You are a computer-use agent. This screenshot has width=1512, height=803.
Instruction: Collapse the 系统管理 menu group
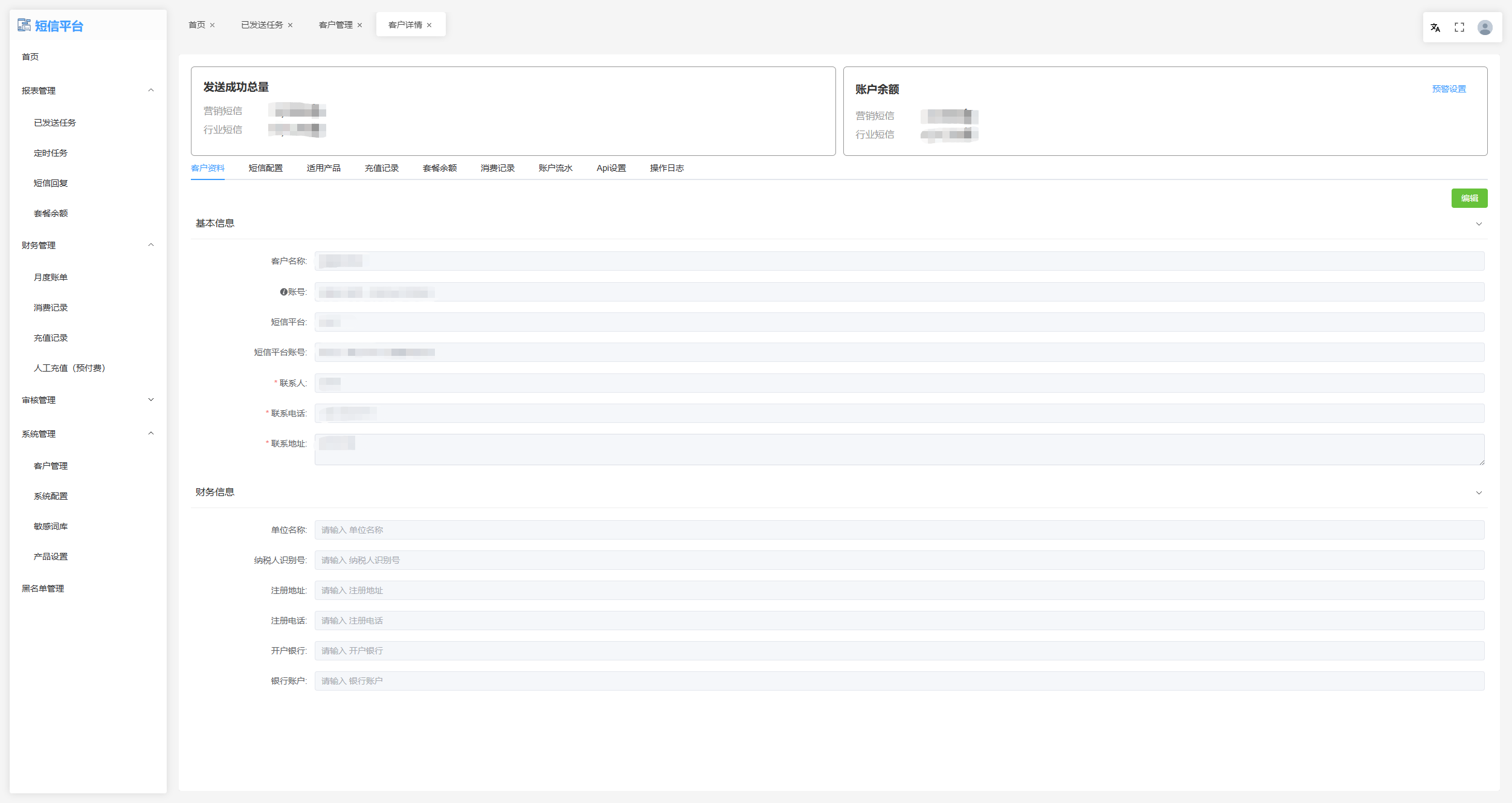pyautogui.click(x=151, y=433)
